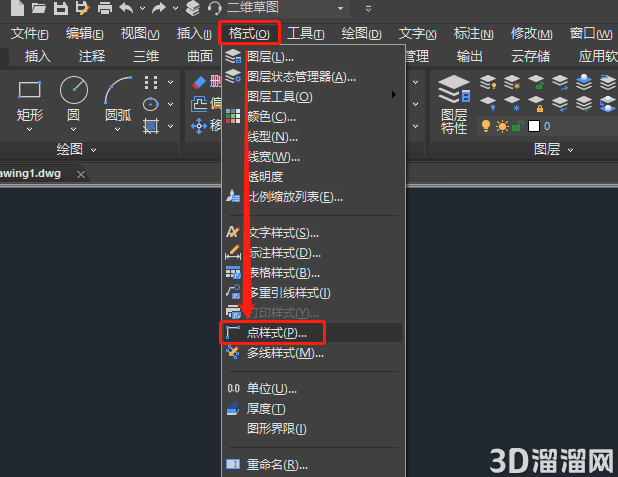The image size is (618, 477).
Task: Choose 单位(U)... menu entry
Action: [x=313, y=389]
